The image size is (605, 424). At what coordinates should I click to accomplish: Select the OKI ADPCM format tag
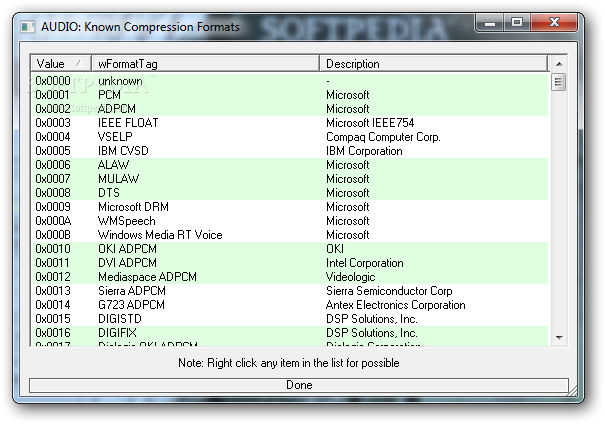click(x=127, y=249)
